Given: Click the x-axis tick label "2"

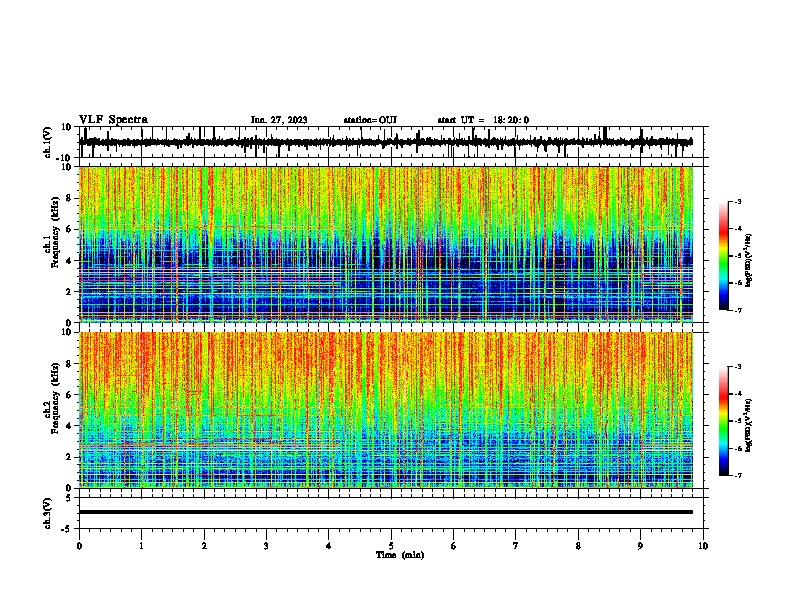Looking at the screenshot, I should [x=204, y=546].
